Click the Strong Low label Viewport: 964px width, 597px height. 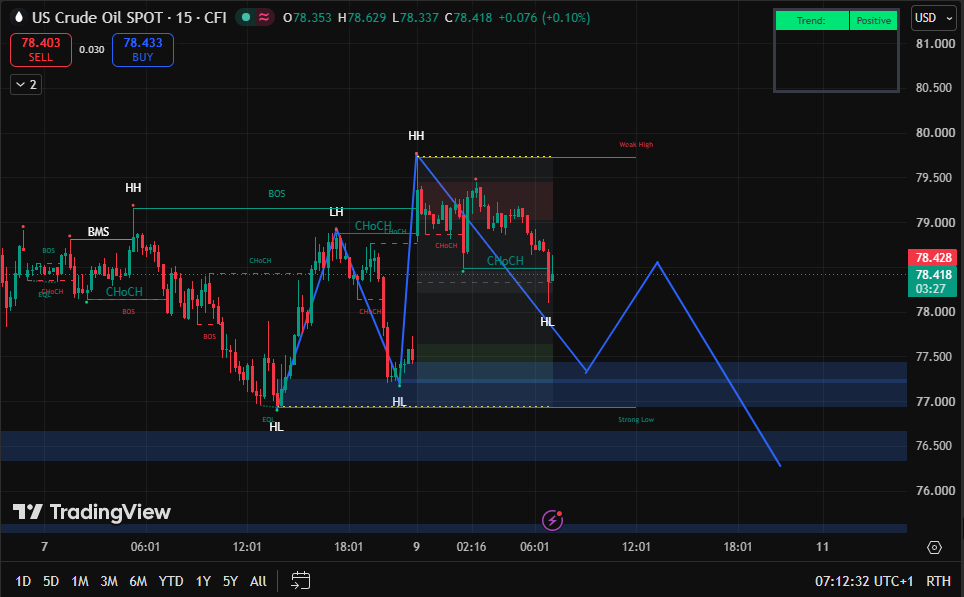(636, 419)
